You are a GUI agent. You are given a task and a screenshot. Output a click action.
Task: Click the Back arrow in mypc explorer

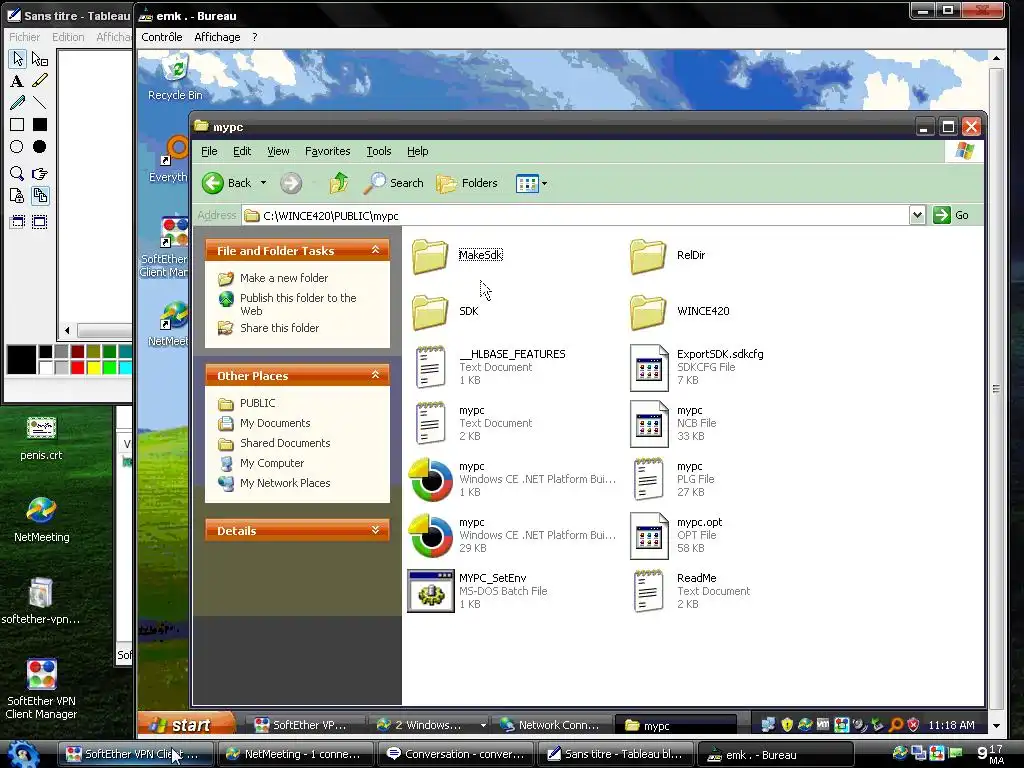227,183
